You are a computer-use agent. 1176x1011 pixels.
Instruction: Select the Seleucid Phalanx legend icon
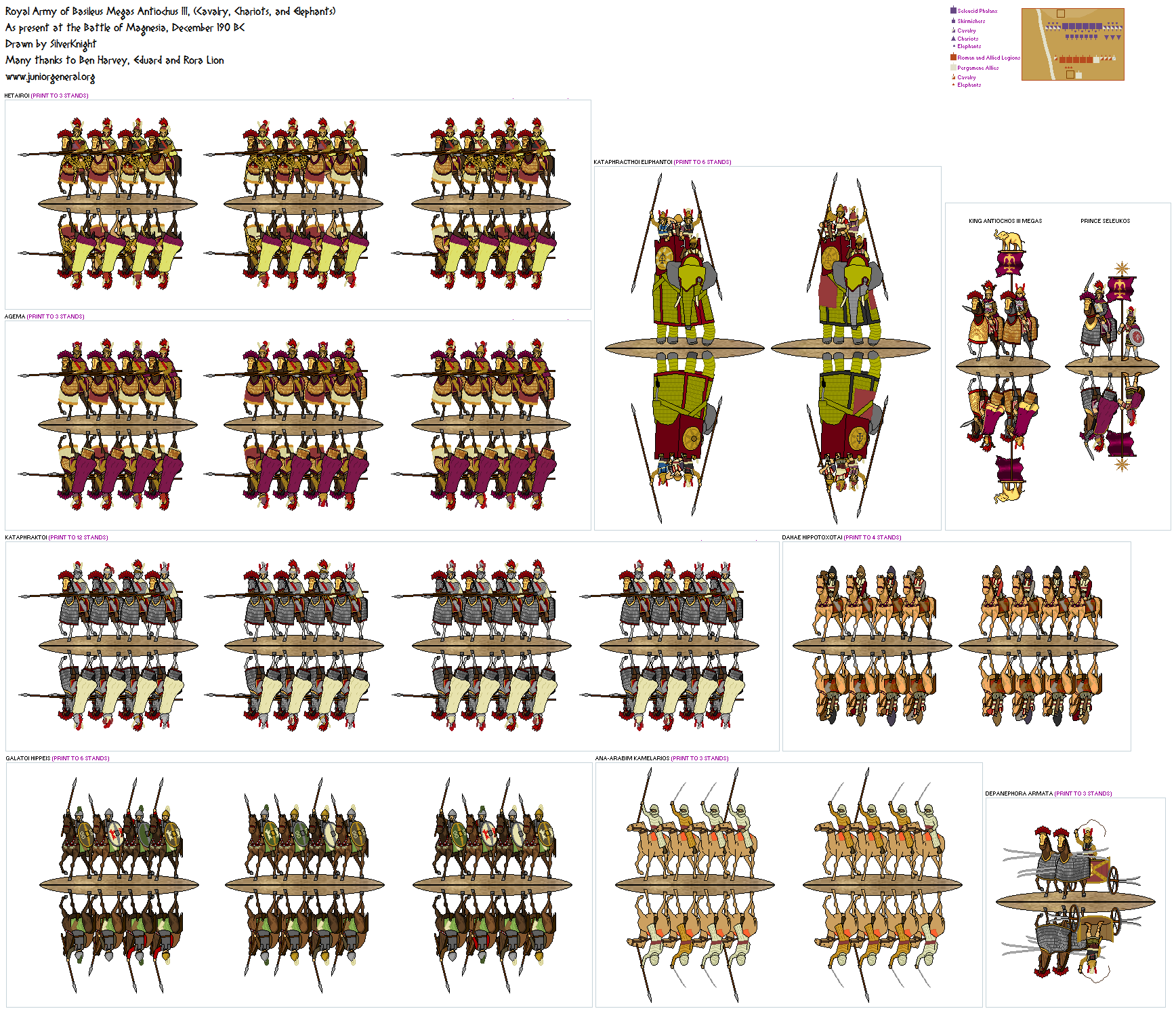952,10
